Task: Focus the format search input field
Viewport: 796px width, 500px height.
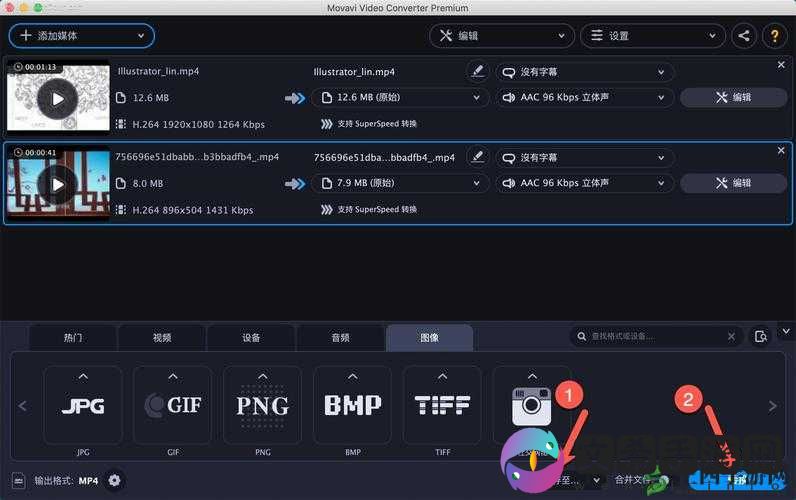Action: (655, 337)
